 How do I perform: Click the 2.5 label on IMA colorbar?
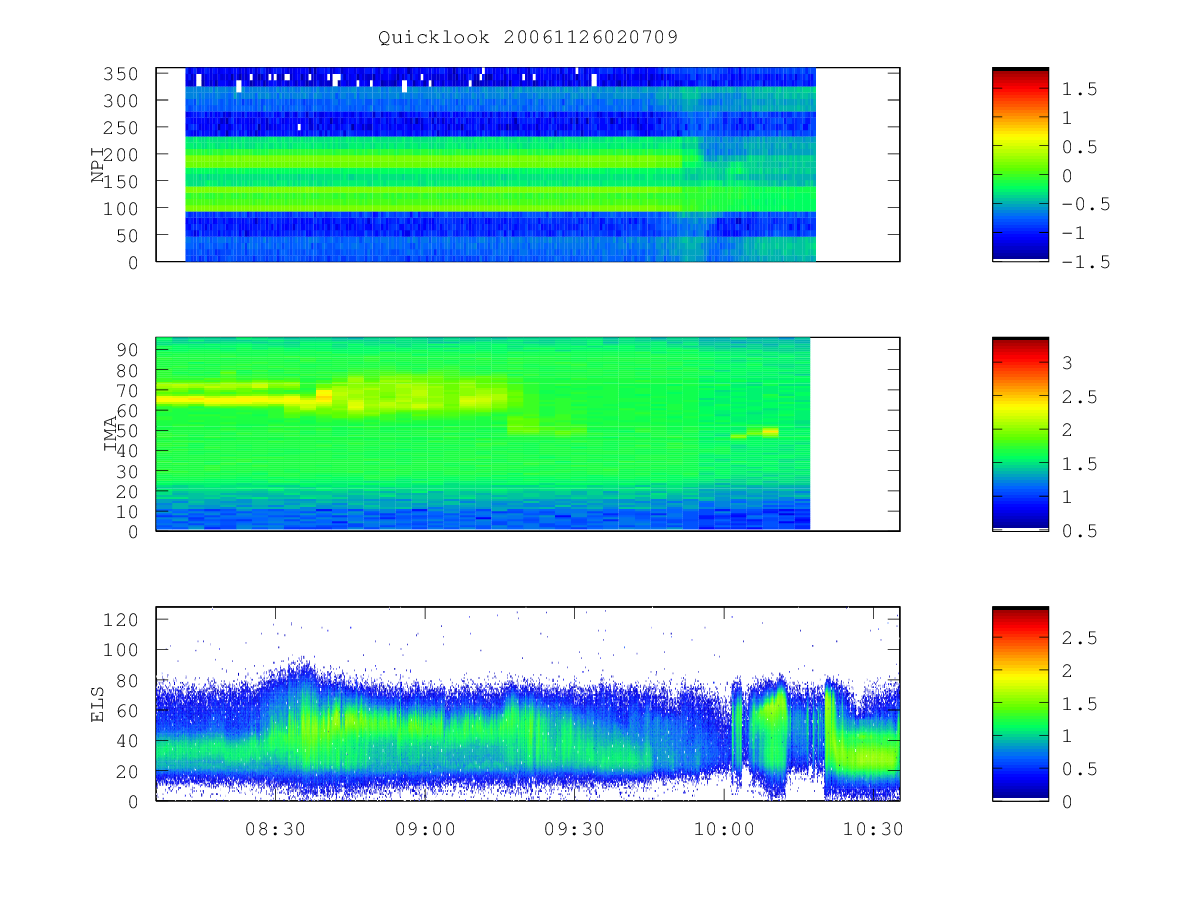[1078, 397]
